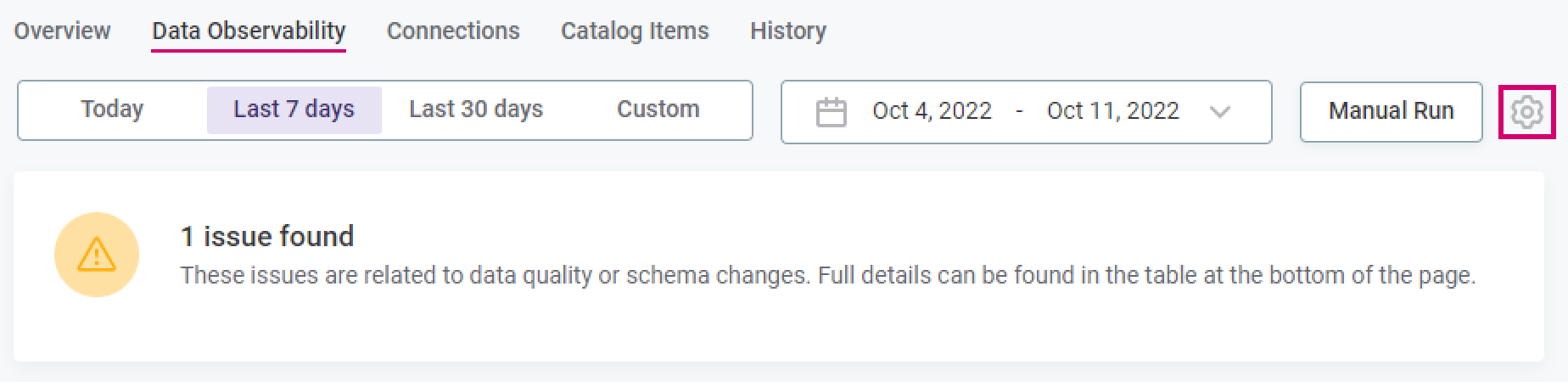Screen dimensions: 1568x382
Task: Choose the Custom time range option
Action: 658,110
